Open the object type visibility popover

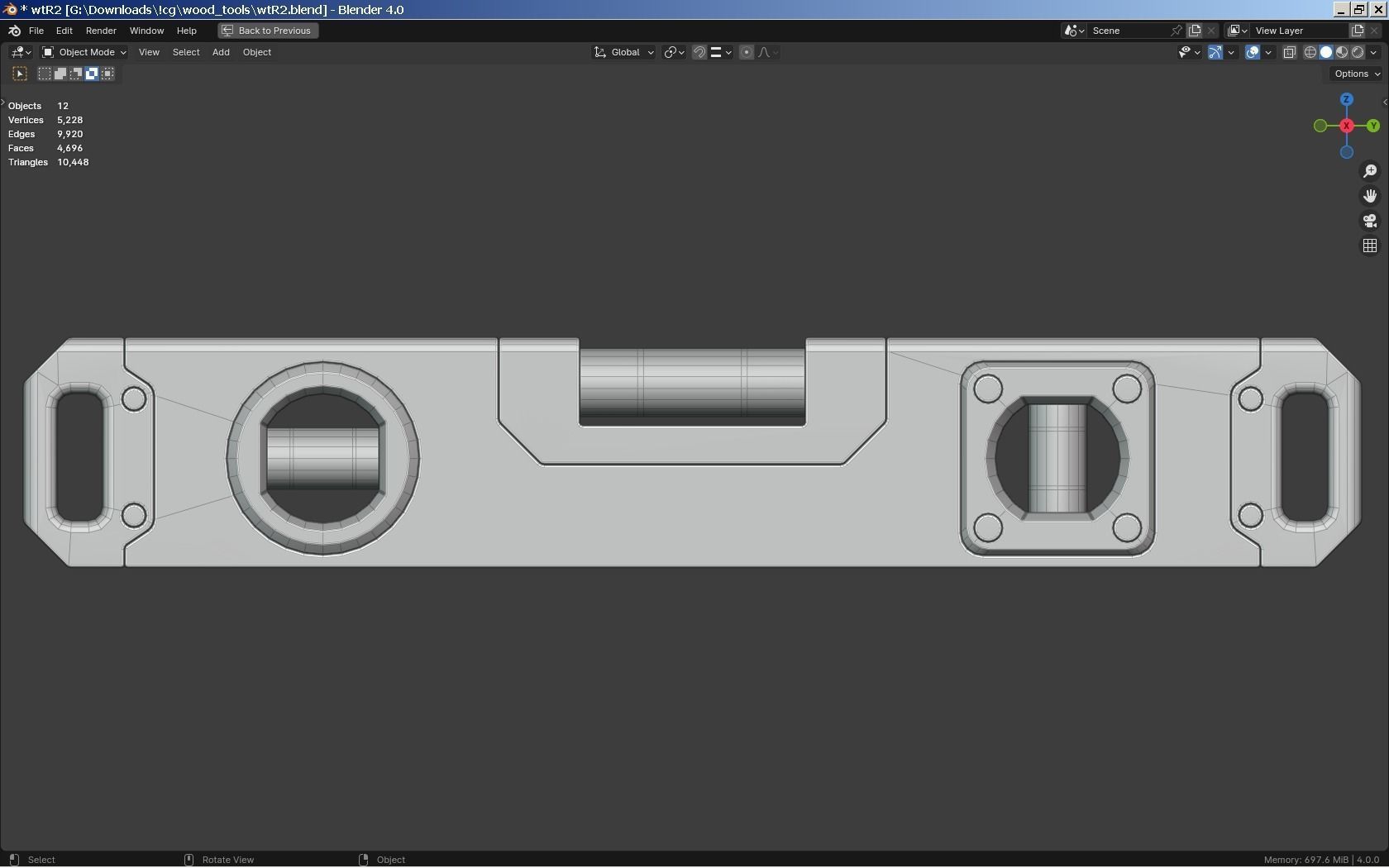1189,52
